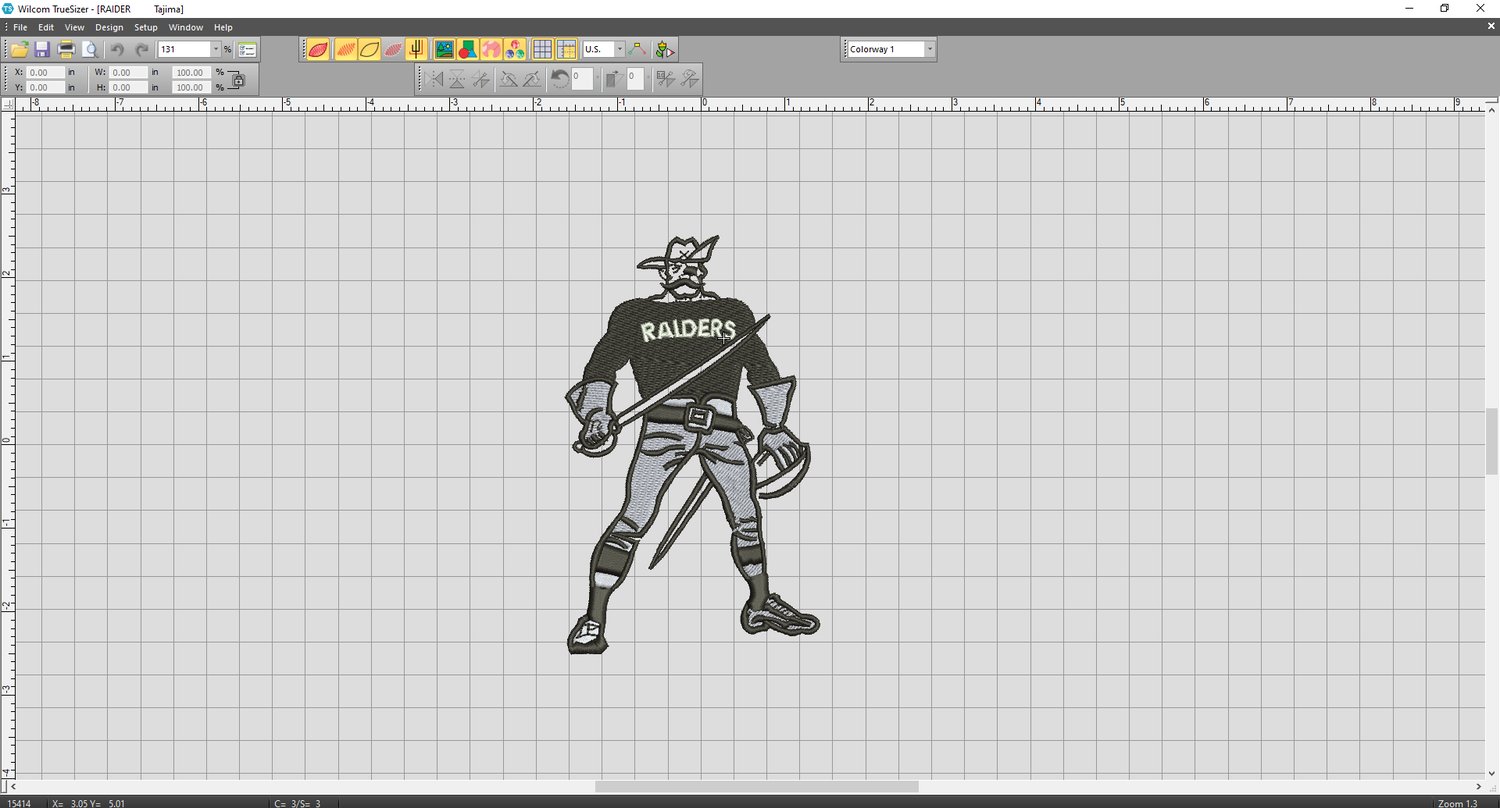
Task: Click the diagonal mirror icon
Action: tap(481, 78)
